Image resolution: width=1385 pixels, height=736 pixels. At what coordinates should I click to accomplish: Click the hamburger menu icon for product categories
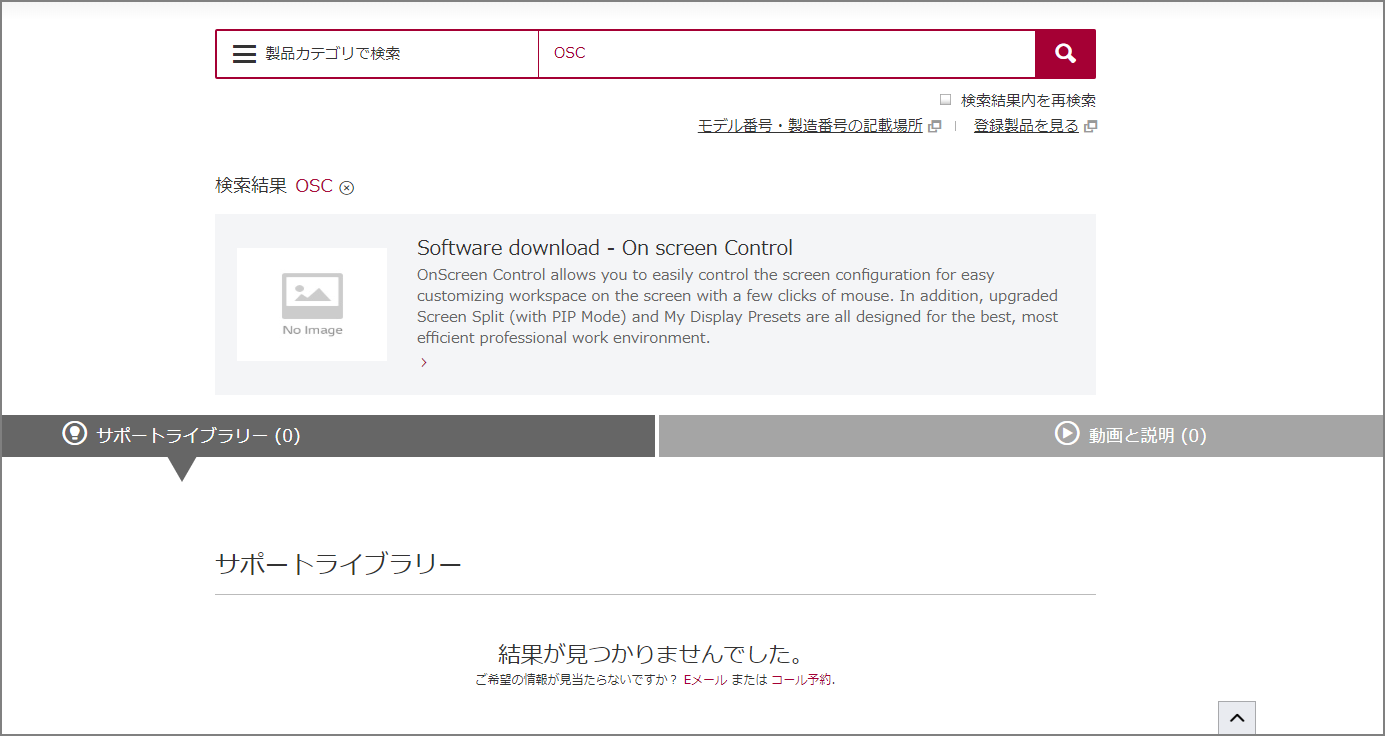[x=245, y=54]
